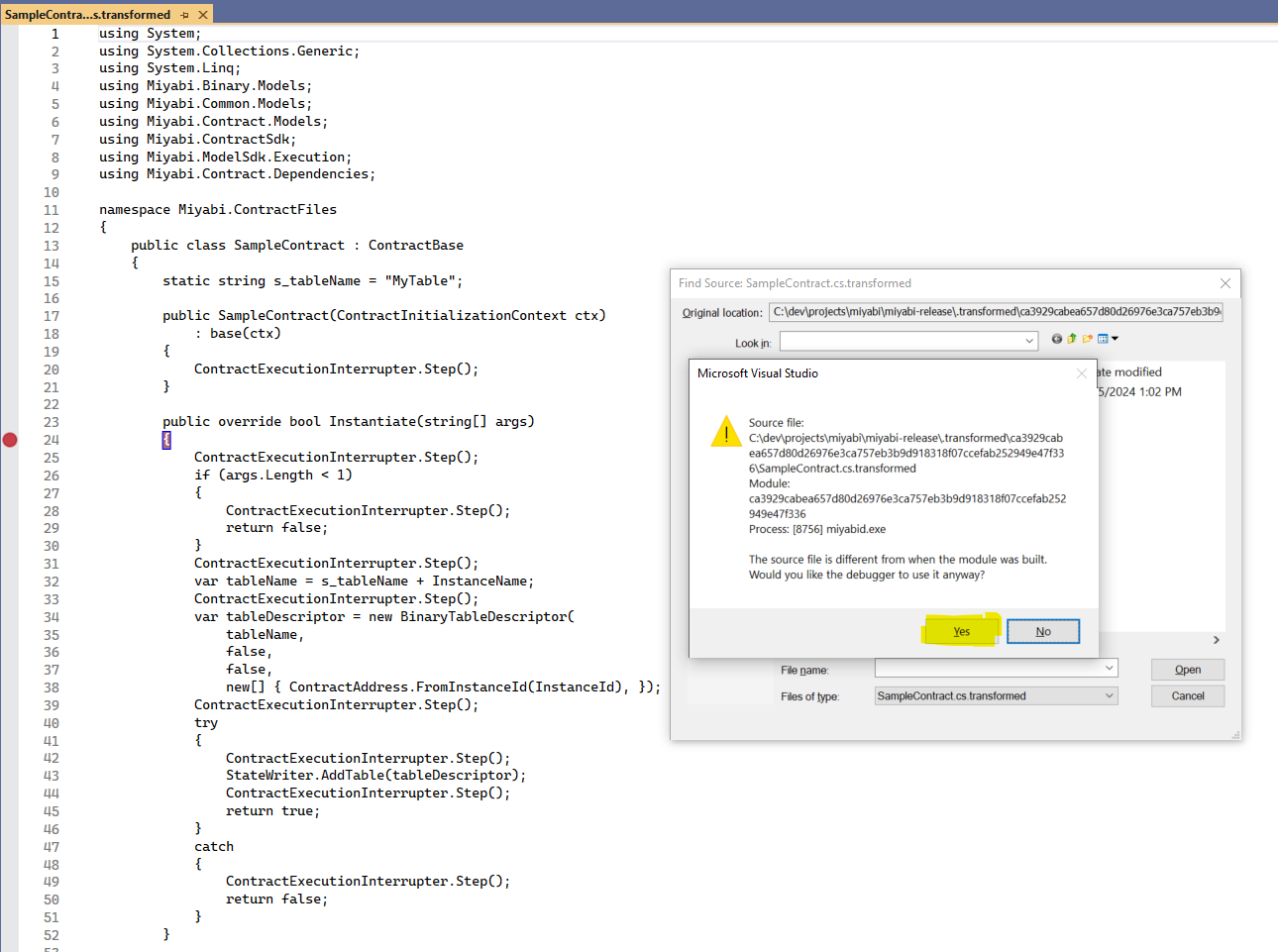Click the warning icon in the message box
Image resolution: width=1278 pixels, height=952 pixels.
[726, 432]
